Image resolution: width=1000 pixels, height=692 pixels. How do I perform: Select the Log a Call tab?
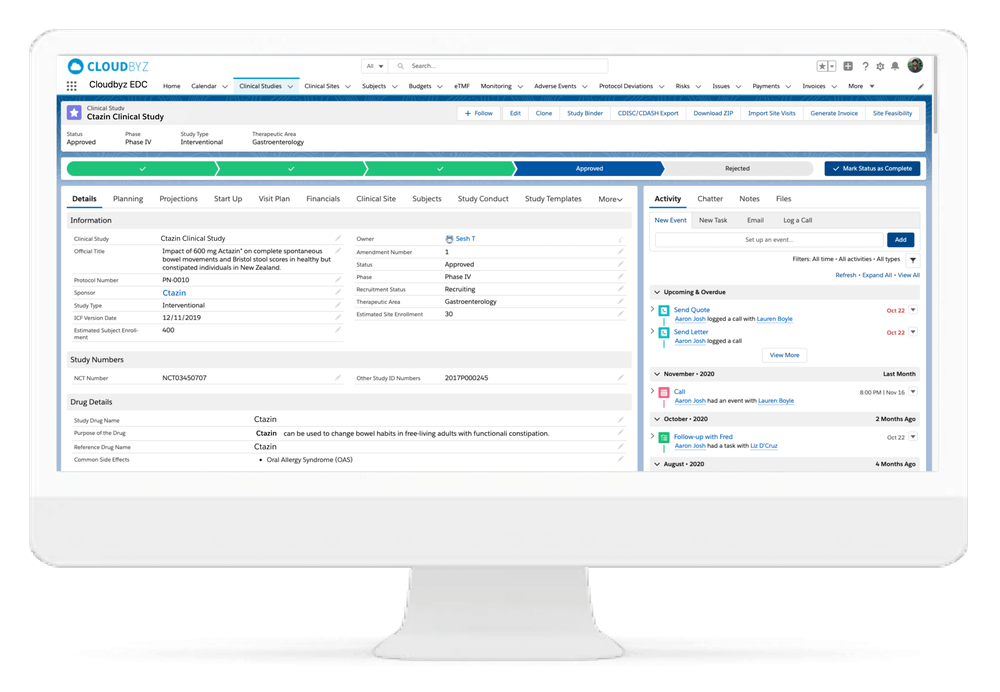[x=797, y=221]
